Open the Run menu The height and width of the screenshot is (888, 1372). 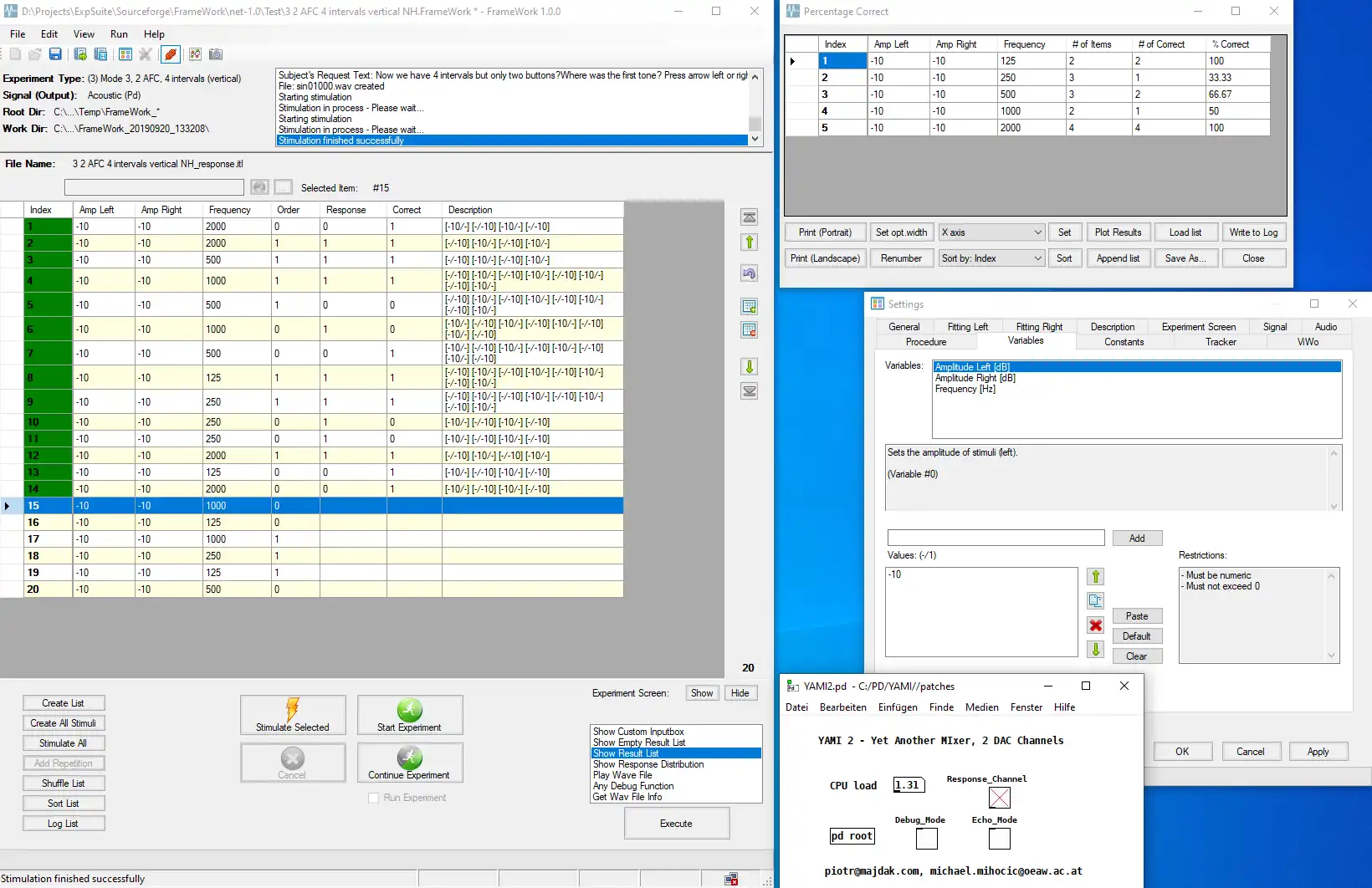coord(119,34)
